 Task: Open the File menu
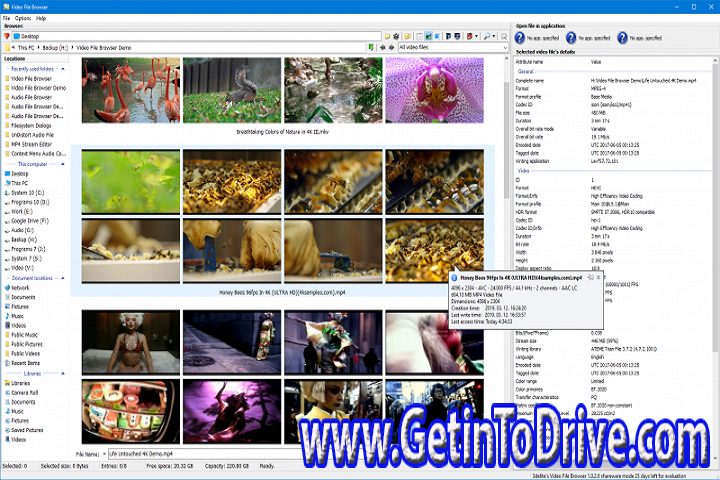coord(6,18)
